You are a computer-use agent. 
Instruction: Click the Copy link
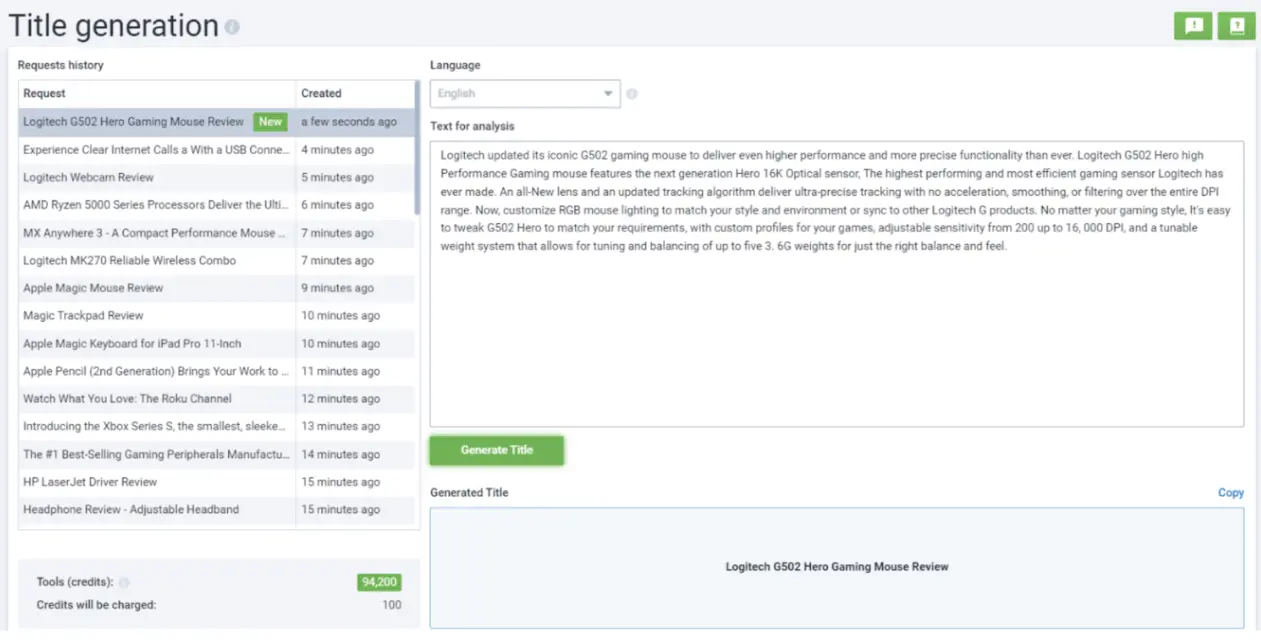tap(1231, 493)
